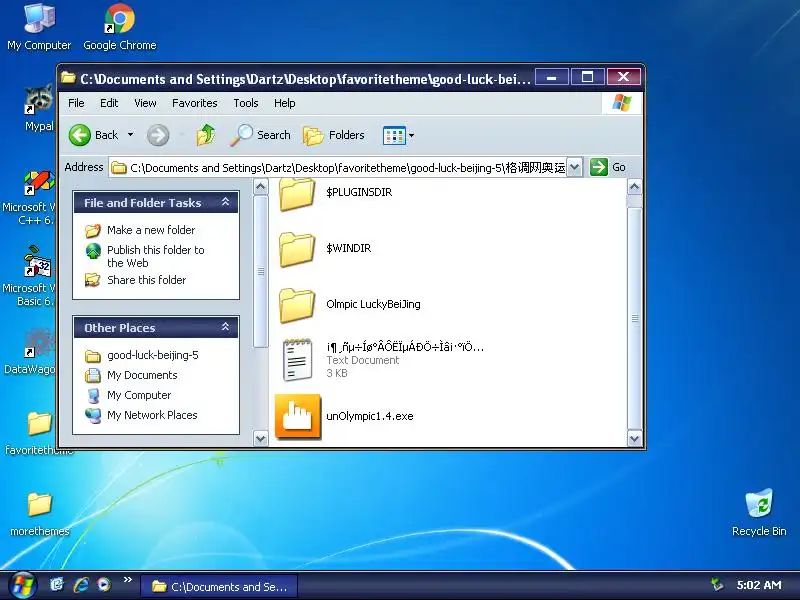Viewport: 800px width, 600px height.
Task: Open My Network Places link
Action: (152, 415)
